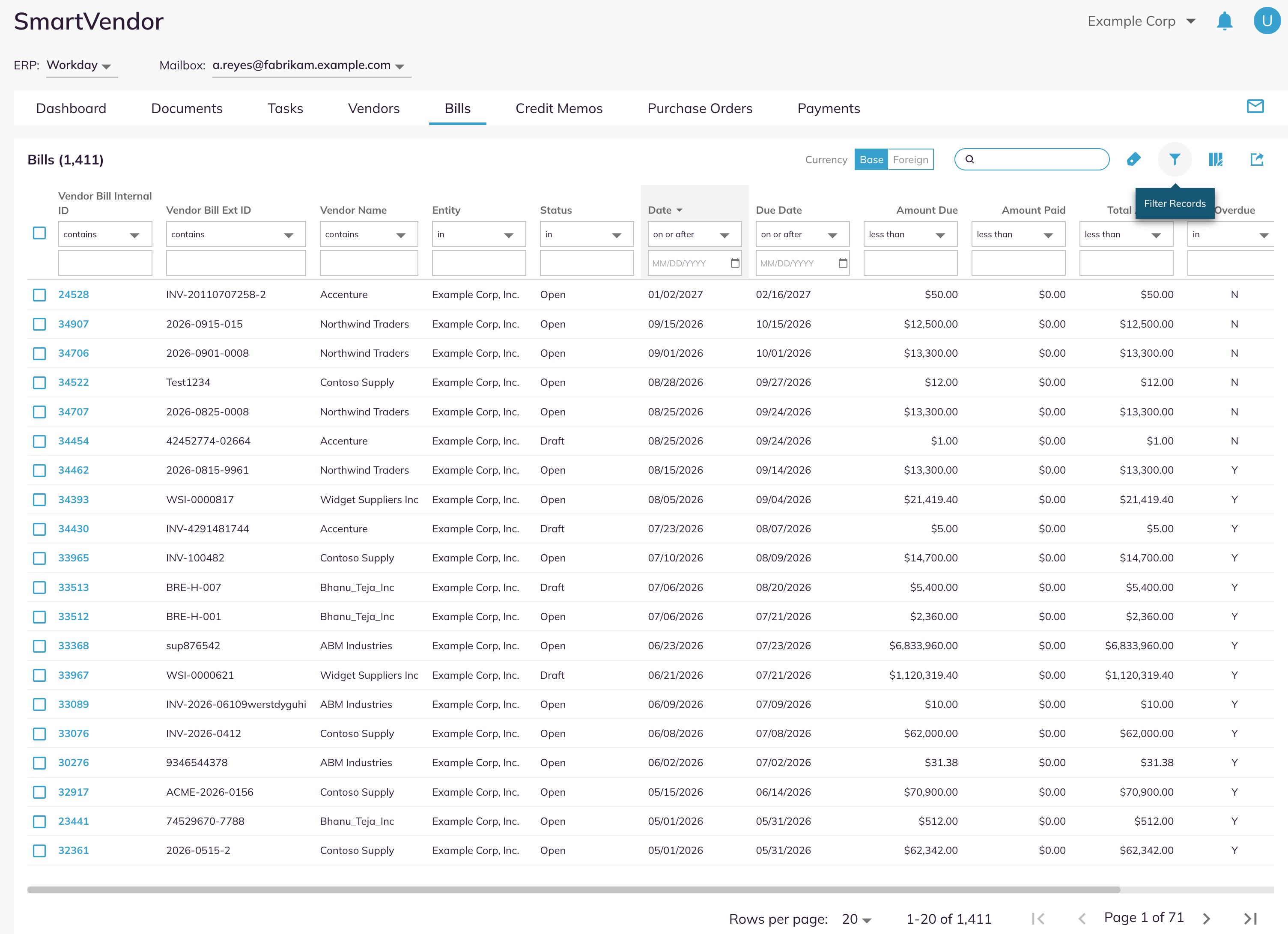Select the checkbox for bill 34907
Image resolution: width=1288 pixels, height=934 pixels.
[39, 324]
